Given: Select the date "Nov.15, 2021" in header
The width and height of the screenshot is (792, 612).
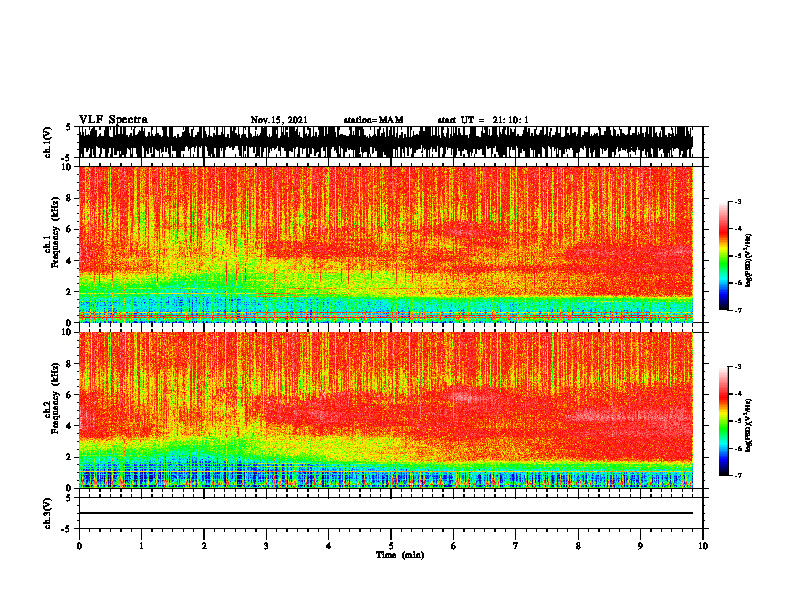Looking at the screenshot, I should tap(279, 120).
